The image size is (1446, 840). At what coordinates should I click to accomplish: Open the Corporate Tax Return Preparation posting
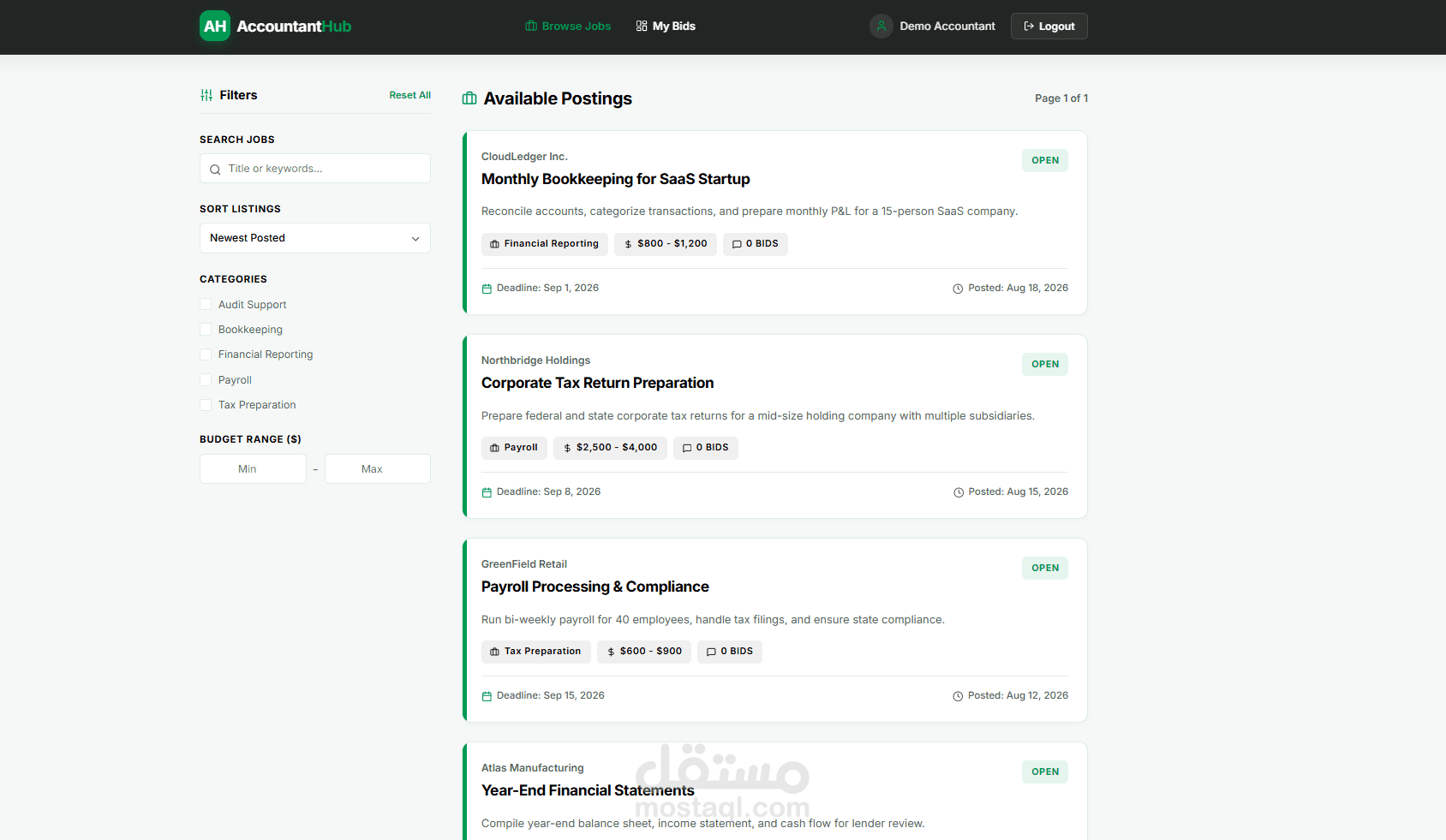click(x=597, y=383)
